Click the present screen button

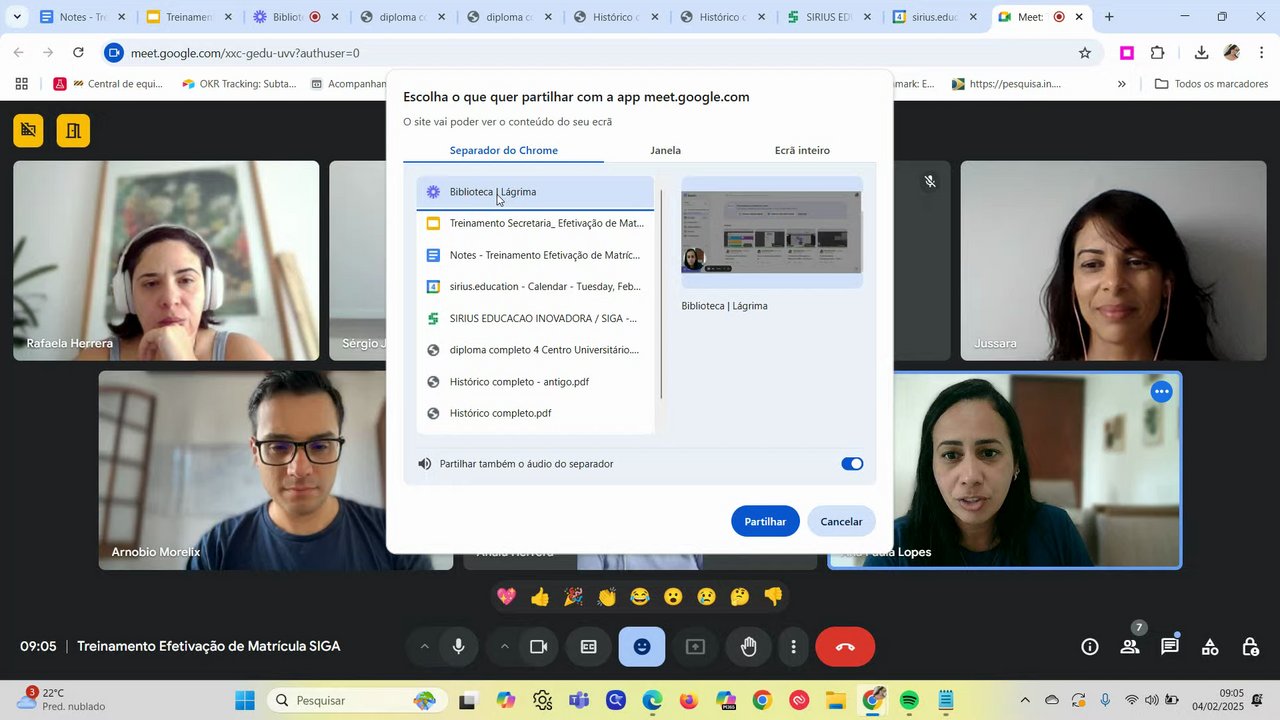pos(695,647)
